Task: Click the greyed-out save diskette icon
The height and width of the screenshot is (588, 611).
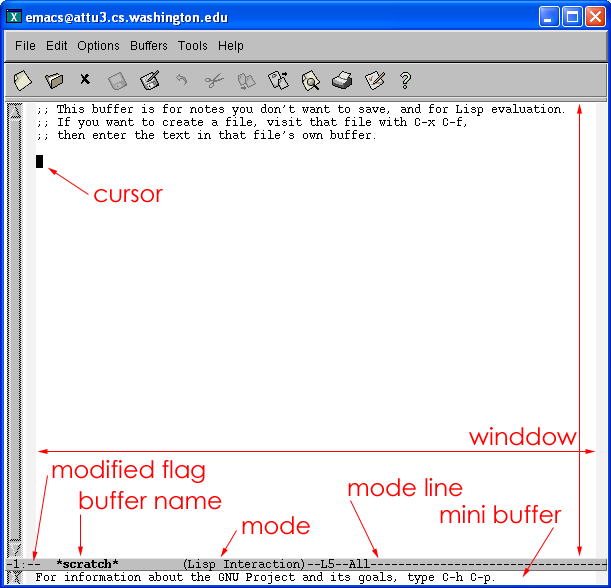Action: click(x=117, y=81)
